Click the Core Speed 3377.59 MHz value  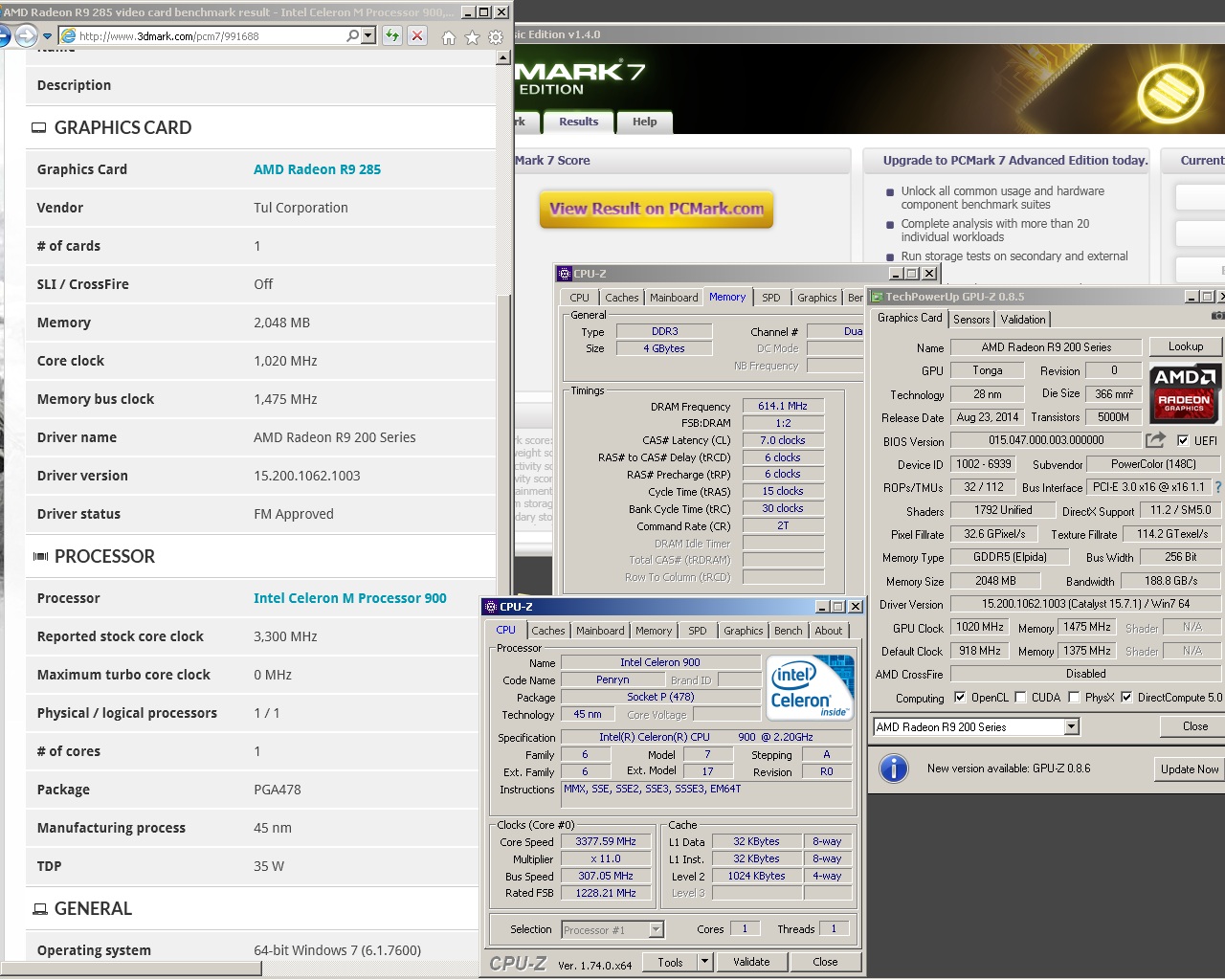[606, 842]
